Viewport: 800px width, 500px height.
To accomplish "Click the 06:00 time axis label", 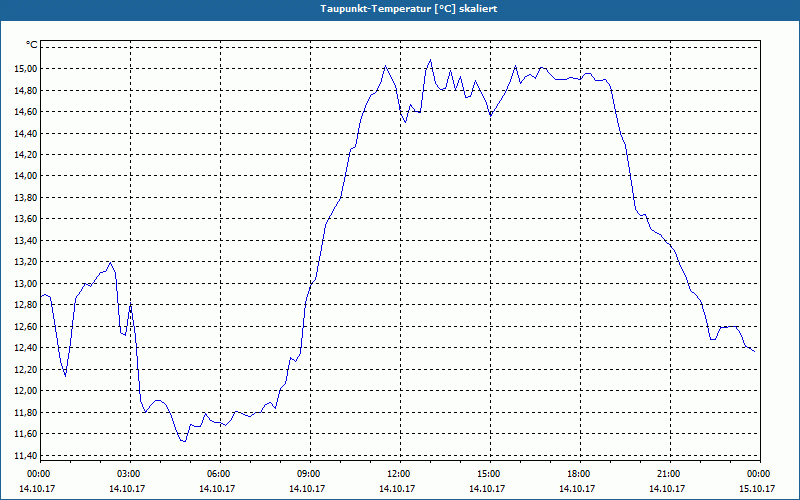I will coord(220,474).
